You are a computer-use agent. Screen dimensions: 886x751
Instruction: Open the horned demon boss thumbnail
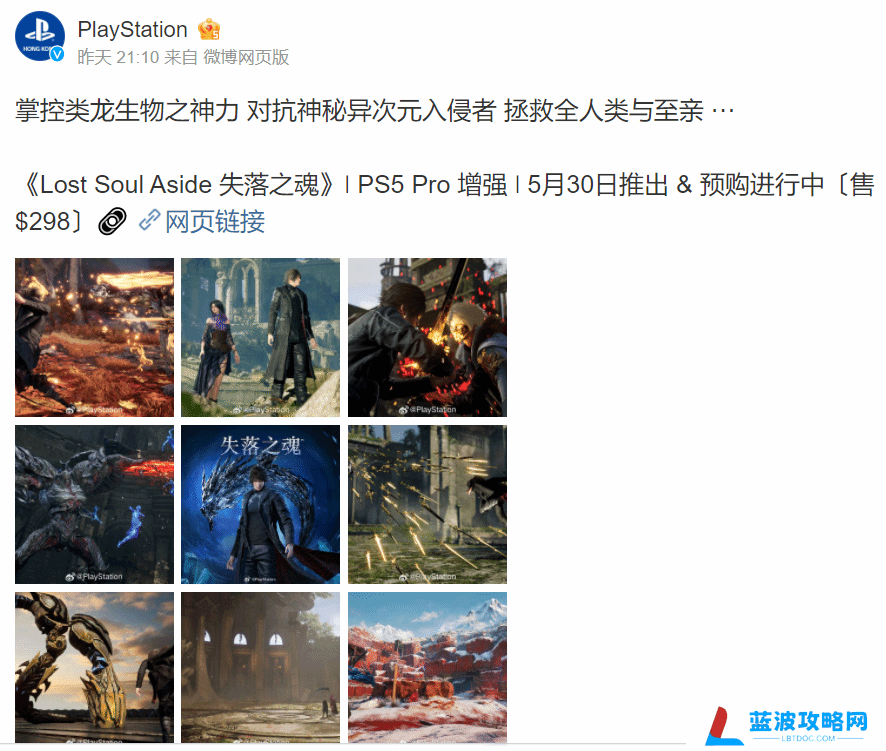94,505
